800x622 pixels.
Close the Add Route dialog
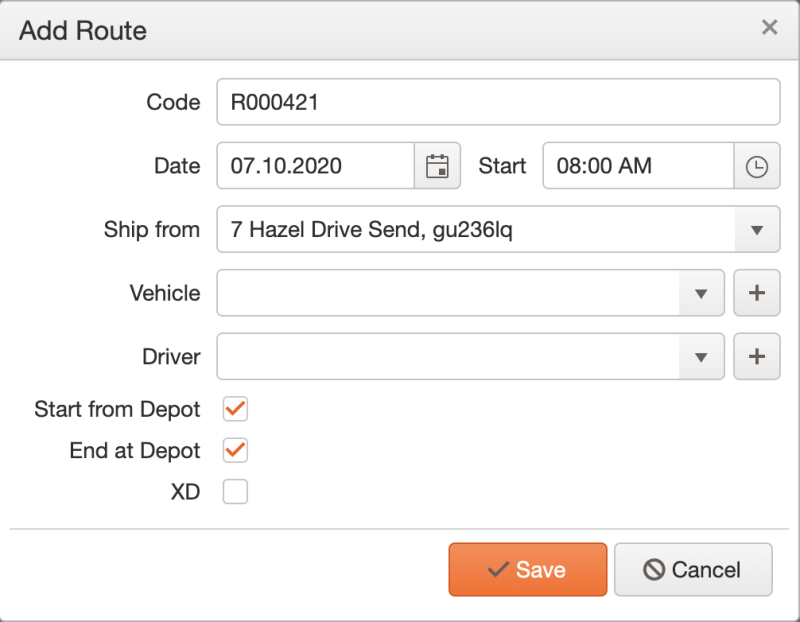point(769,27)
